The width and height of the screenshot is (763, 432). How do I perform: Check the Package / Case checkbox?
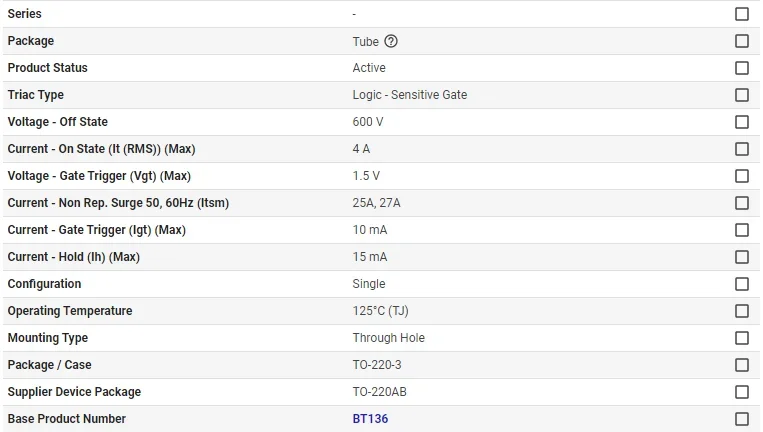coord(742,365)
